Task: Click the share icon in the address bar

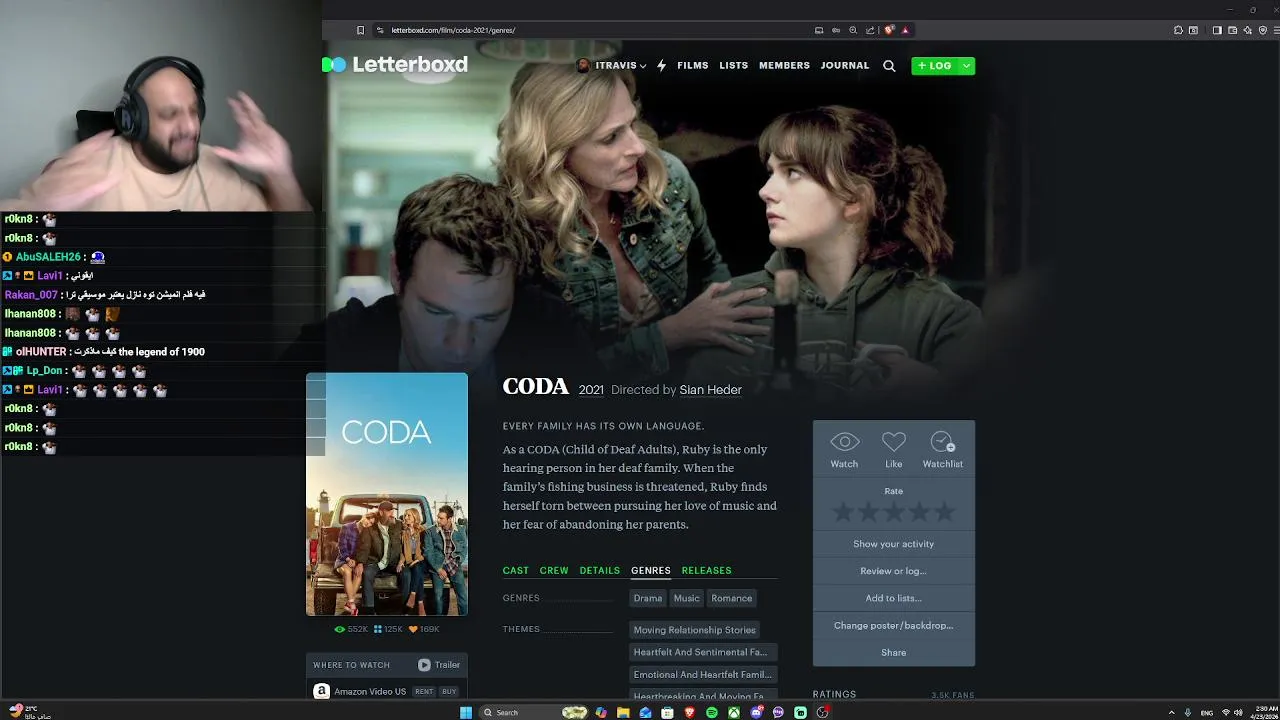Action: (x=870, y=30)
